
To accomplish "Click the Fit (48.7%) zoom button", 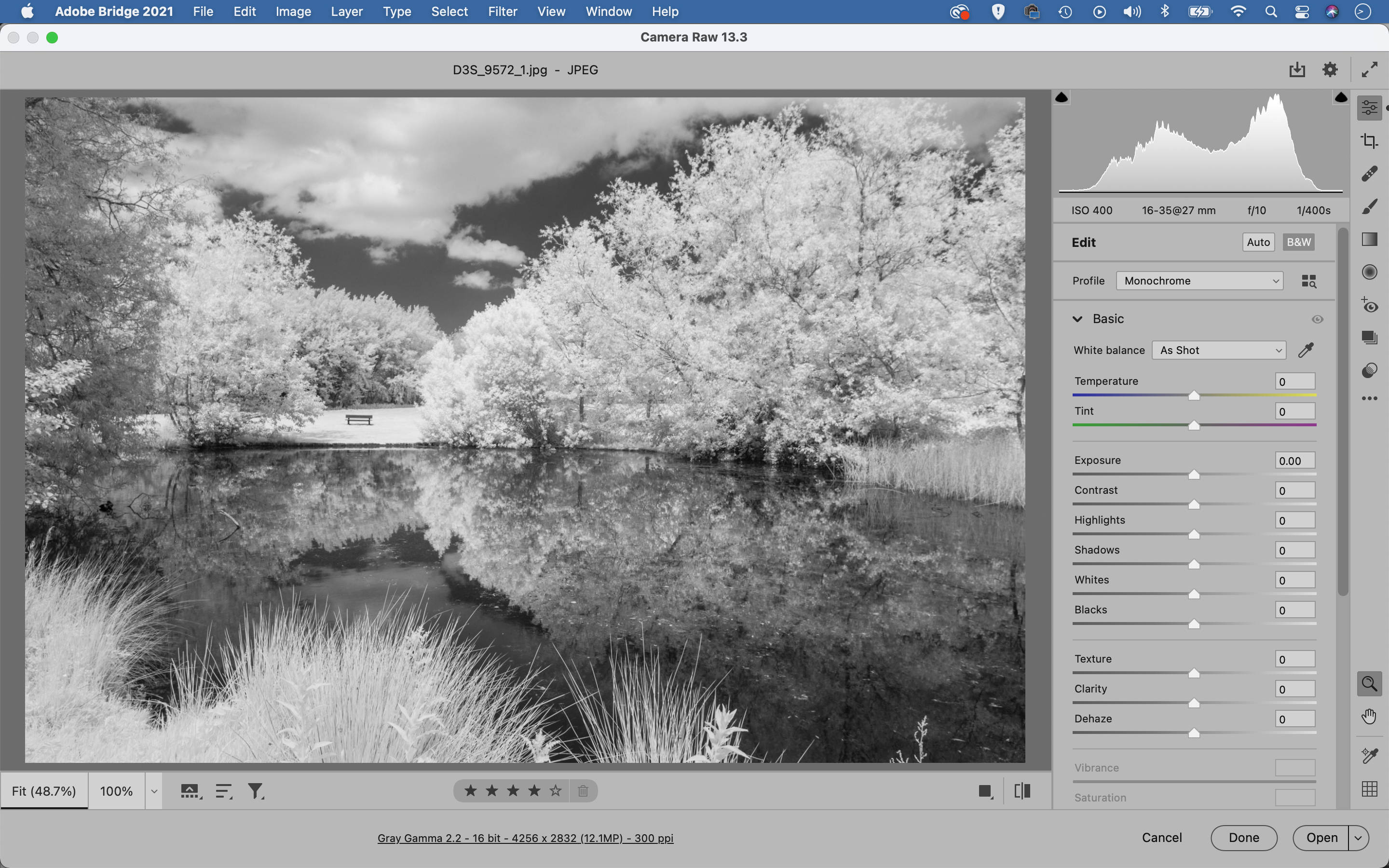I will [x=44, y=791].
